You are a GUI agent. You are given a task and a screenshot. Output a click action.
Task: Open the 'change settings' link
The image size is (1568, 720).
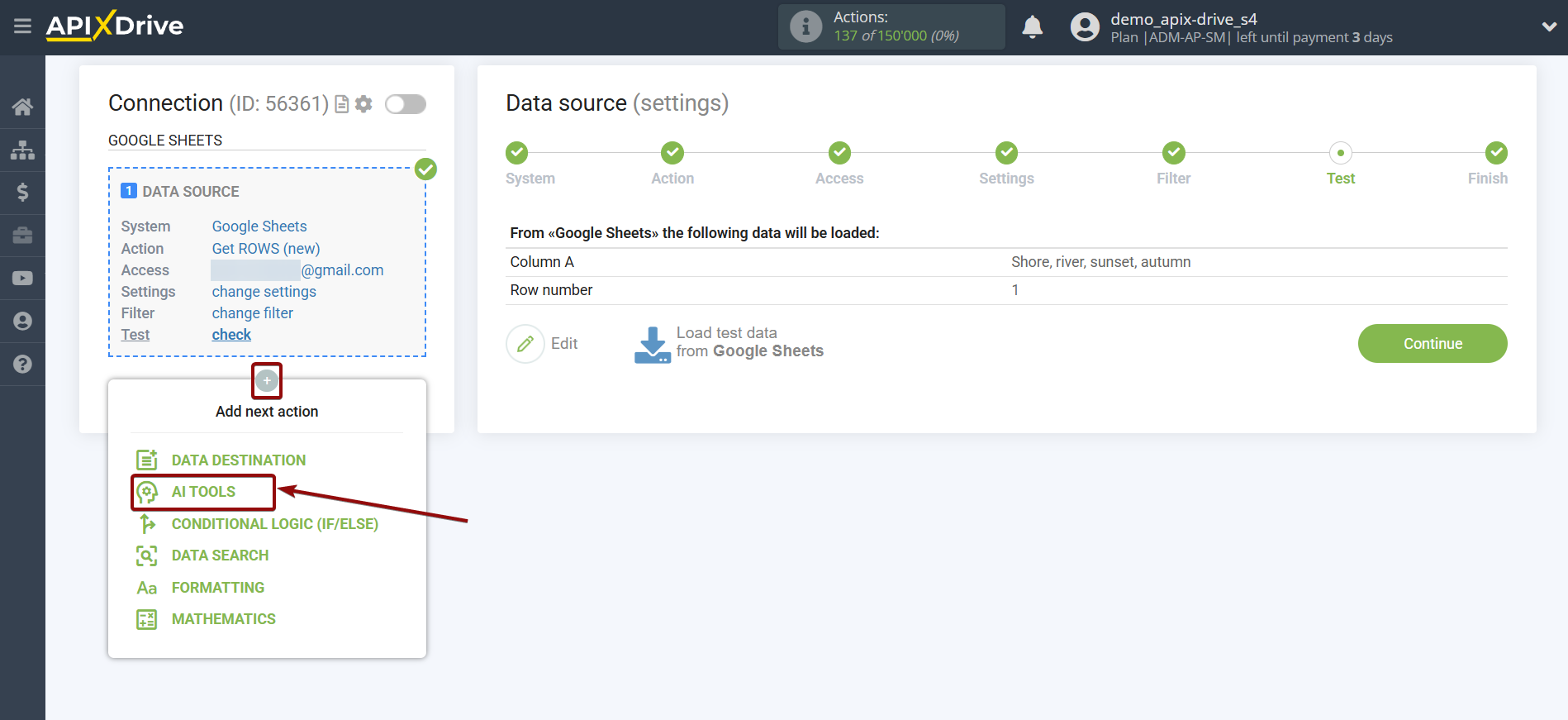[264, 292]
